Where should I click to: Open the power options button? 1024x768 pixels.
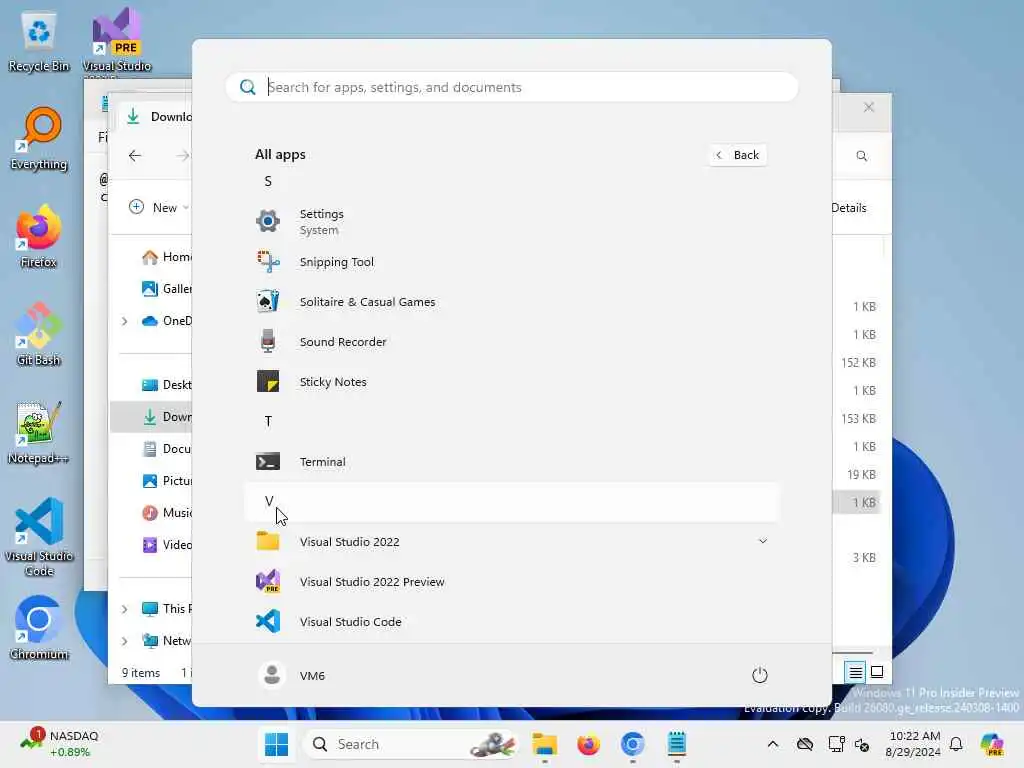[760, 675]
